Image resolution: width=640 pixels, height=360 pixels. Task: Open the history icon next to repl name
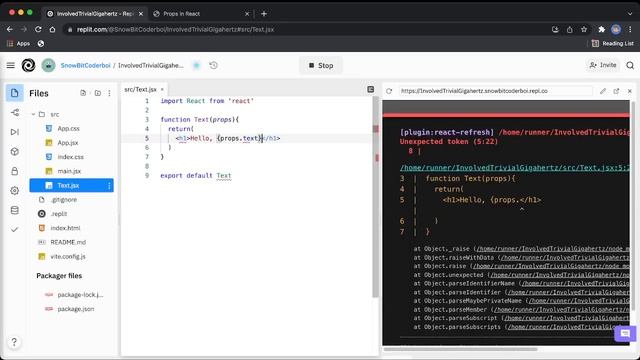point(213,65)
